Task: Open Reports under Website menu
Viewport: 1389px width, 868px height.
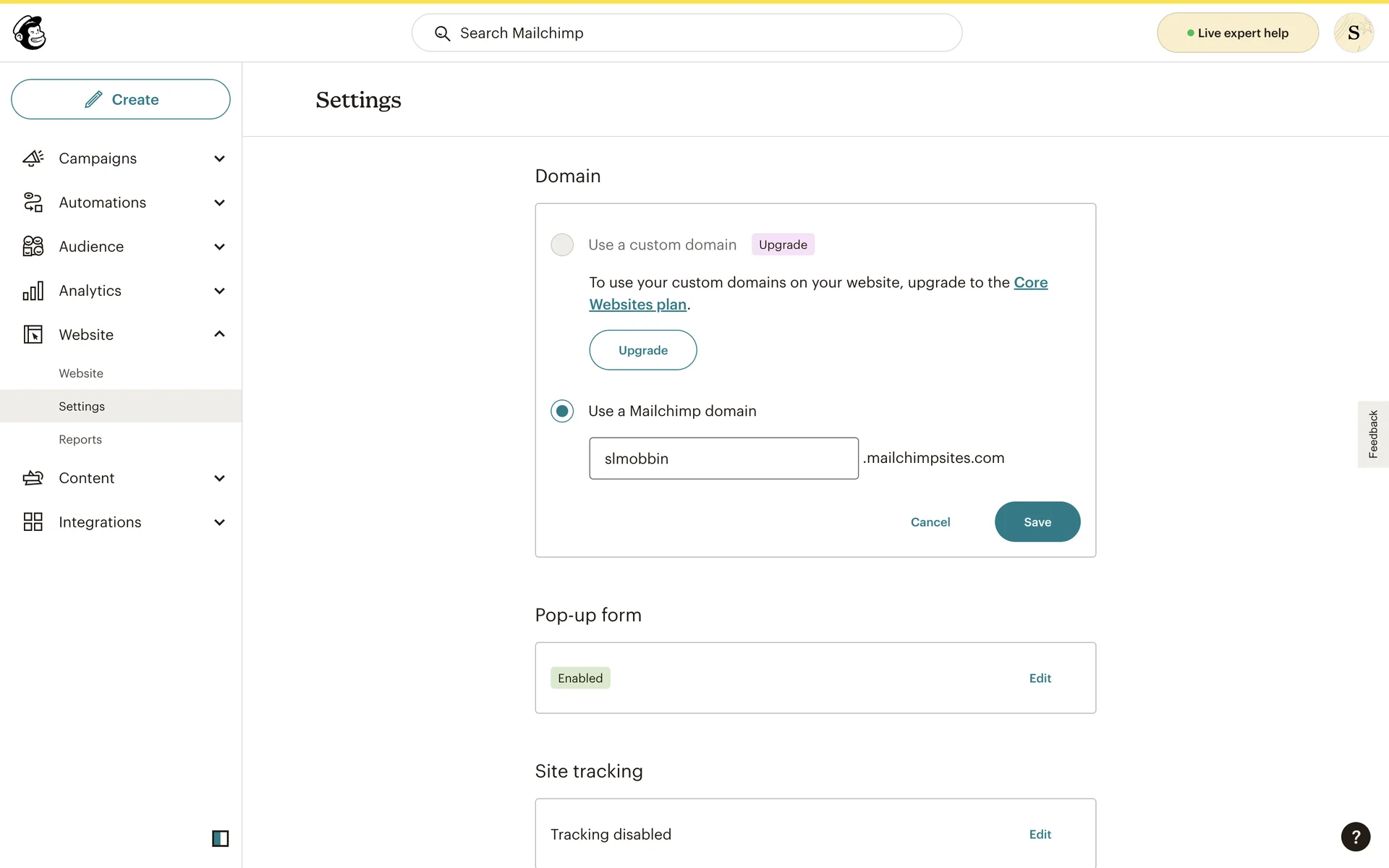Action: (80, 440)
